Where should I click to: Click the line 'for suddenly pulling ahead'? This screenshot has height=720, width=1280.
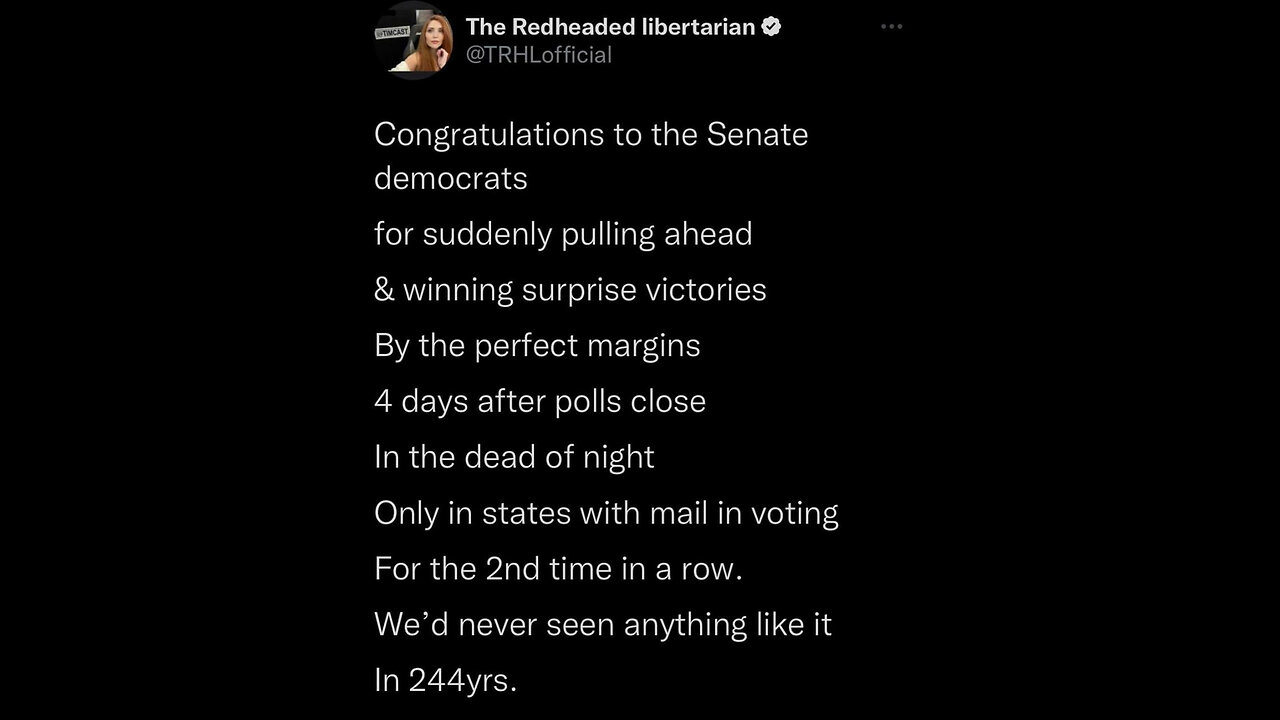tap(563, 234)
